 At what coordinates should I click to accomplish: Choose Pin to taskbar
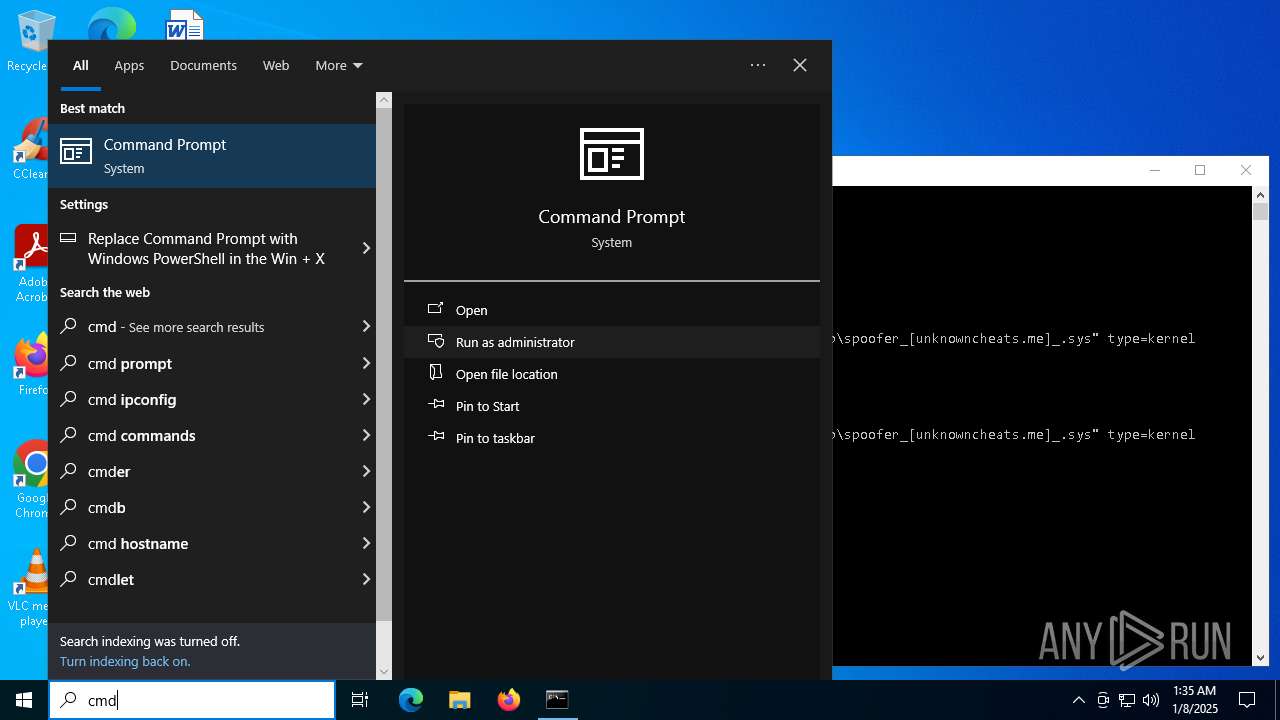[x=612, y=438]
